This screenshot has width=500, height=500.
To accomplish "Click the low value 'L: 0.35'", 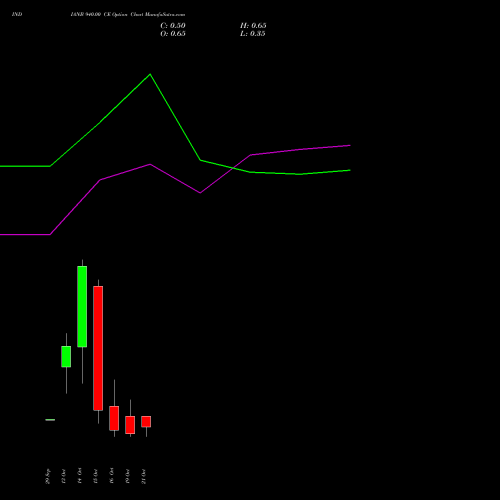I will 253,34.
